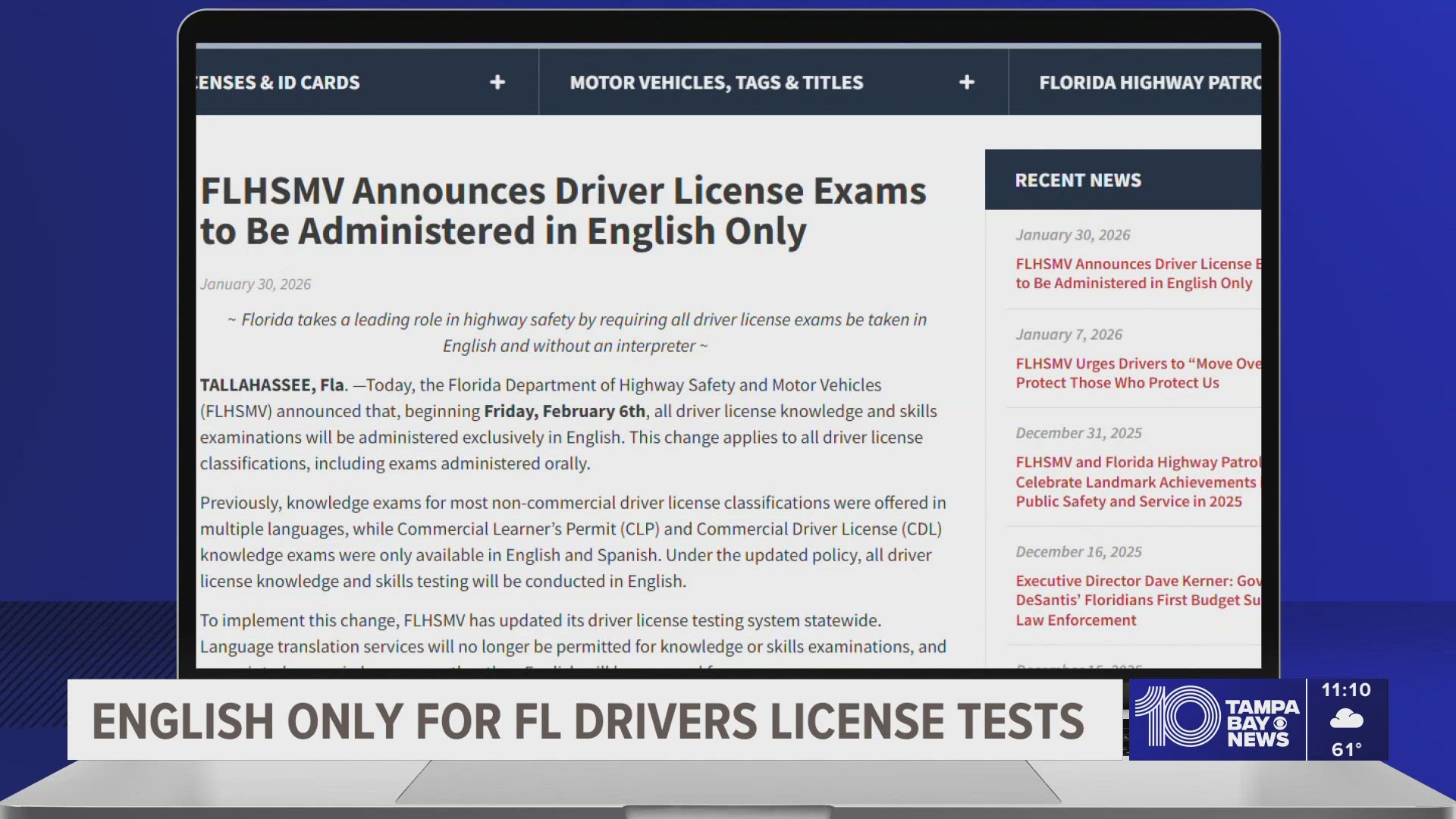Click the 10 Tampa Bay News logo
The height and width of the screenshot is (819, 1456).
point(1216,719)
